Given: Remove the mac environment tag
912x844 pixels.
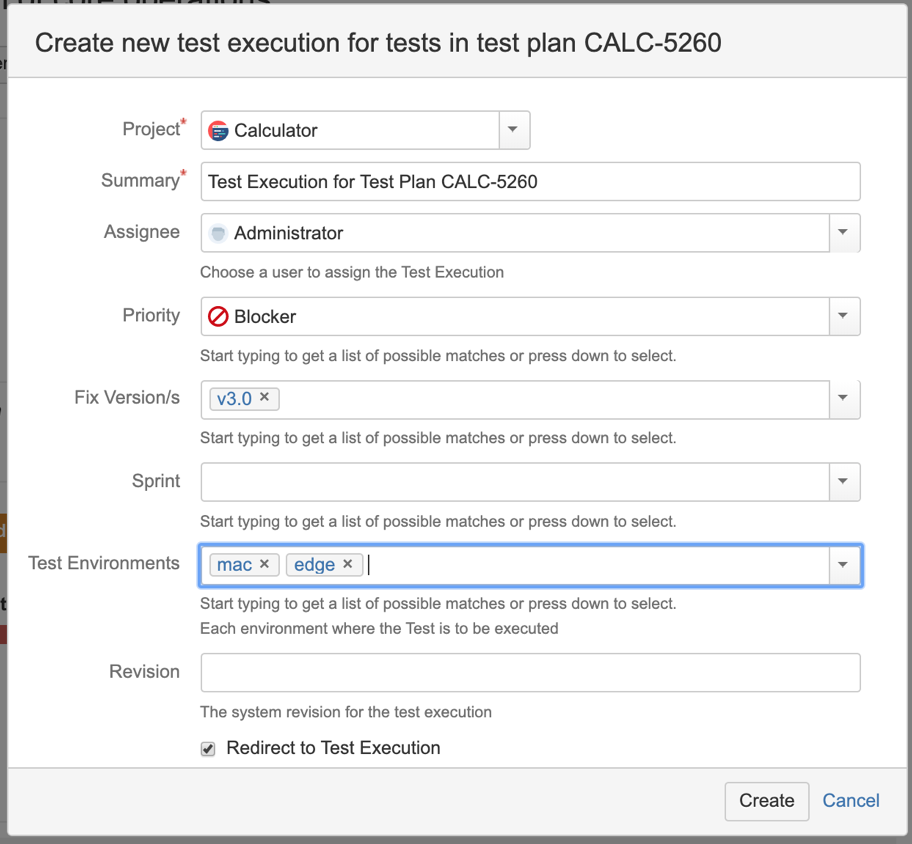Looking at the screenshot, I should click(x=264, y=564).
